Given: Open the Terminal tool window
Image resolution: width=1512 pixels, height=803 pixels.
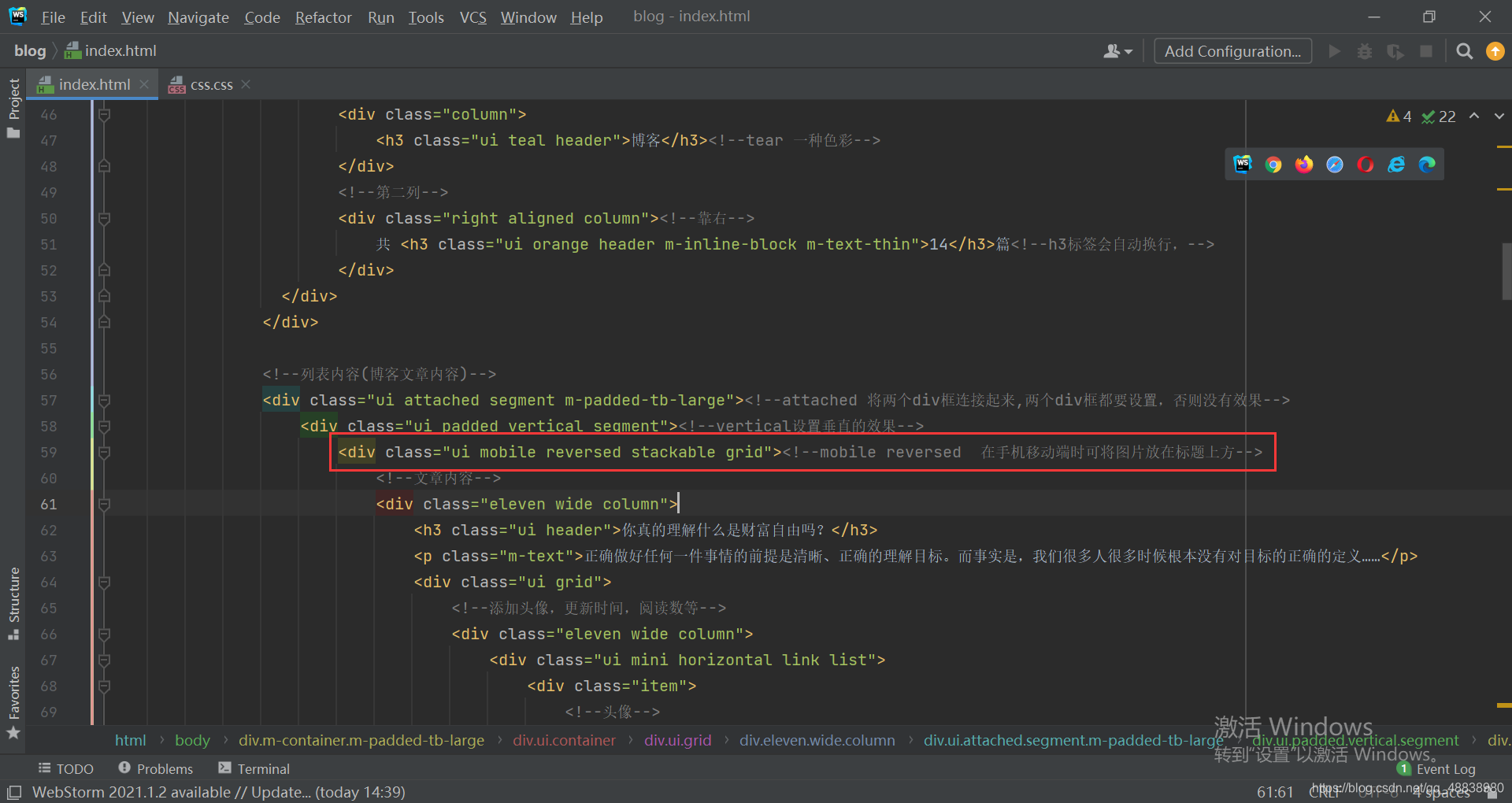Looking at the screenshot, I should (x=254, y=768).
